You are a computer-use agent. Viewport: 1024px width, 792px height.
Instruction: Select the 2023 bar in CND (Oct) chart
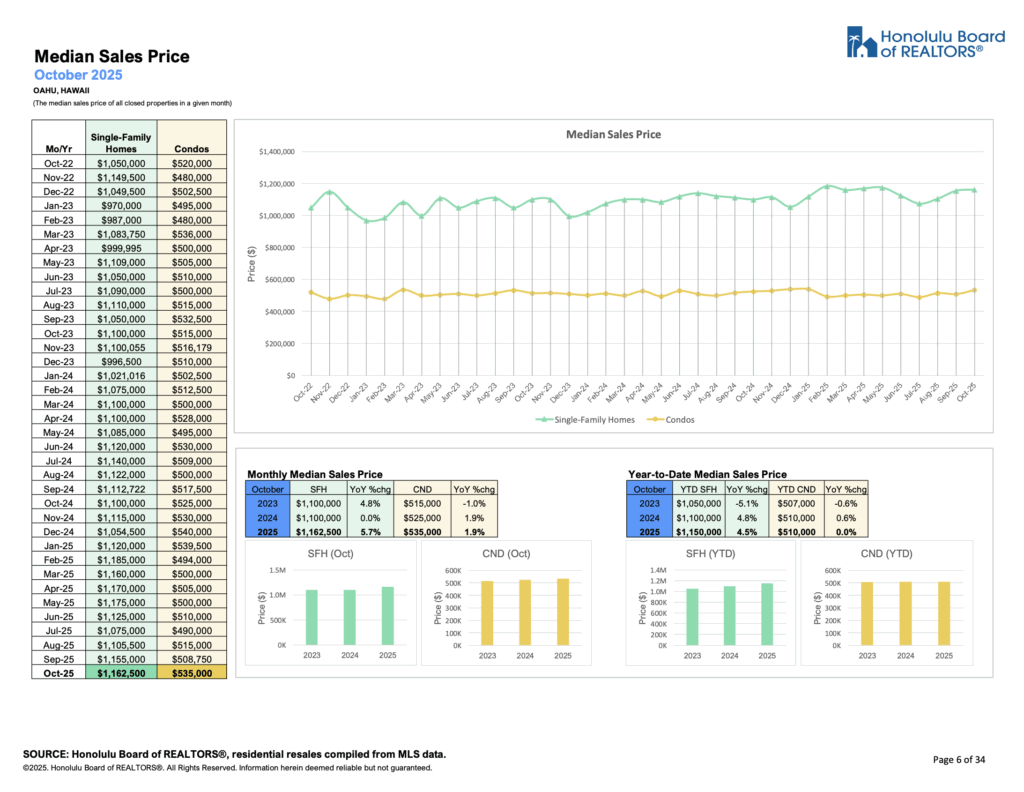[487, 613]
